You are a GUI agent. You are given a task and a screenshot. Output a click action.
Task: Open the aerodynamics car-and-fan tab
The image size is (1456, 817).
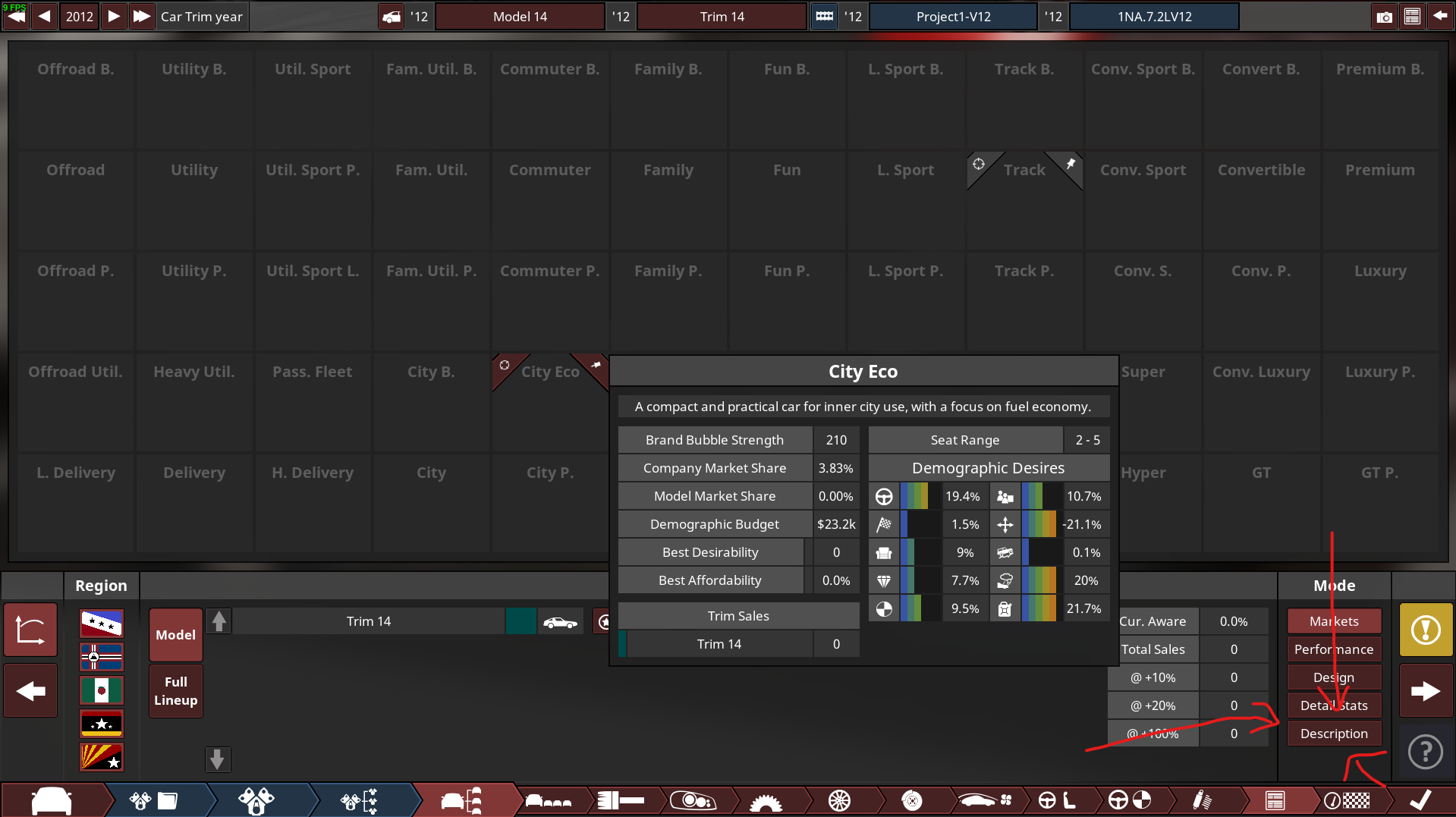click(985, 800)
